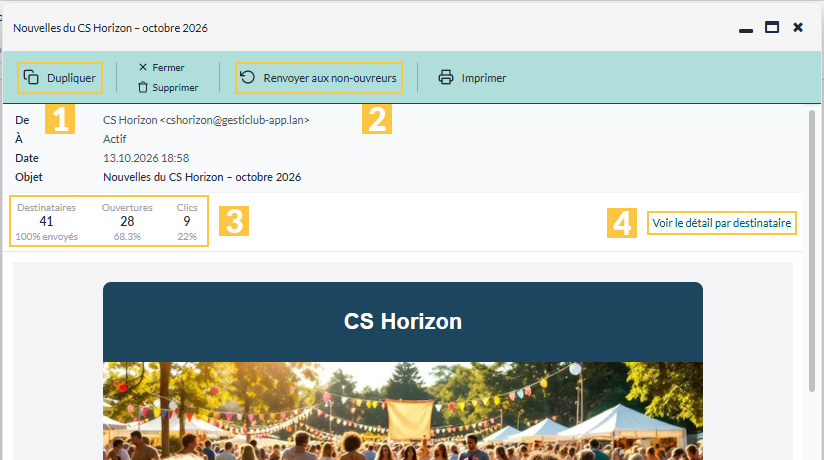Choose the Fermer toolbar label

[168, 67]
